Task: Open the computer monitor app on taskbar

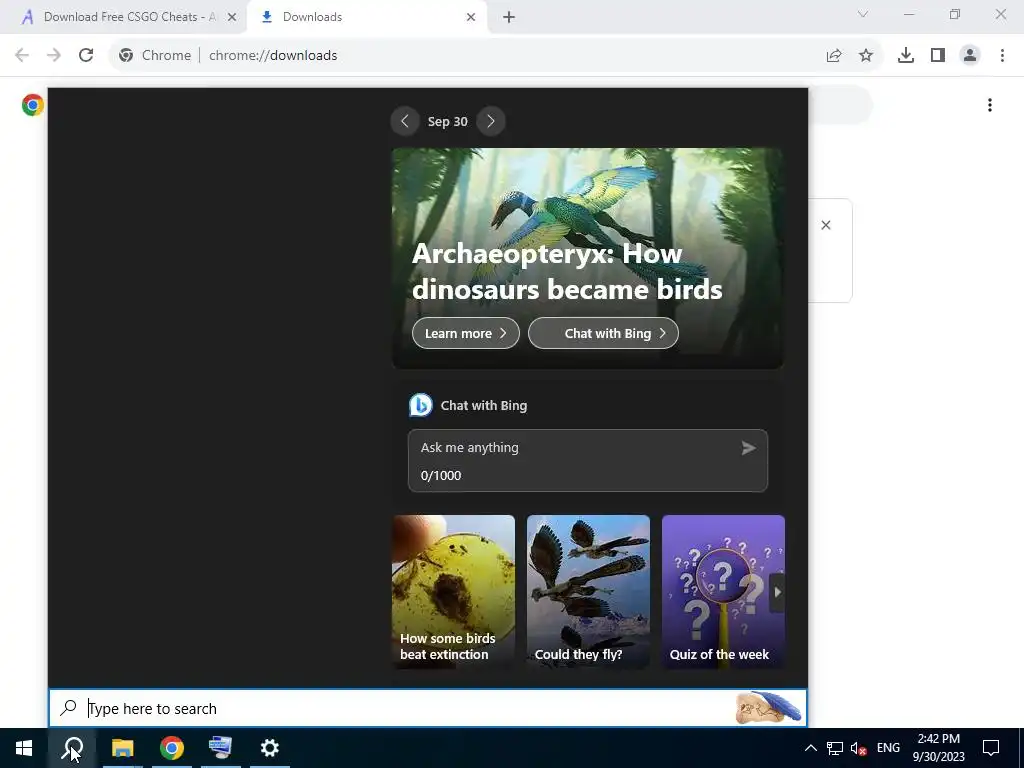Action: (221, 748)
